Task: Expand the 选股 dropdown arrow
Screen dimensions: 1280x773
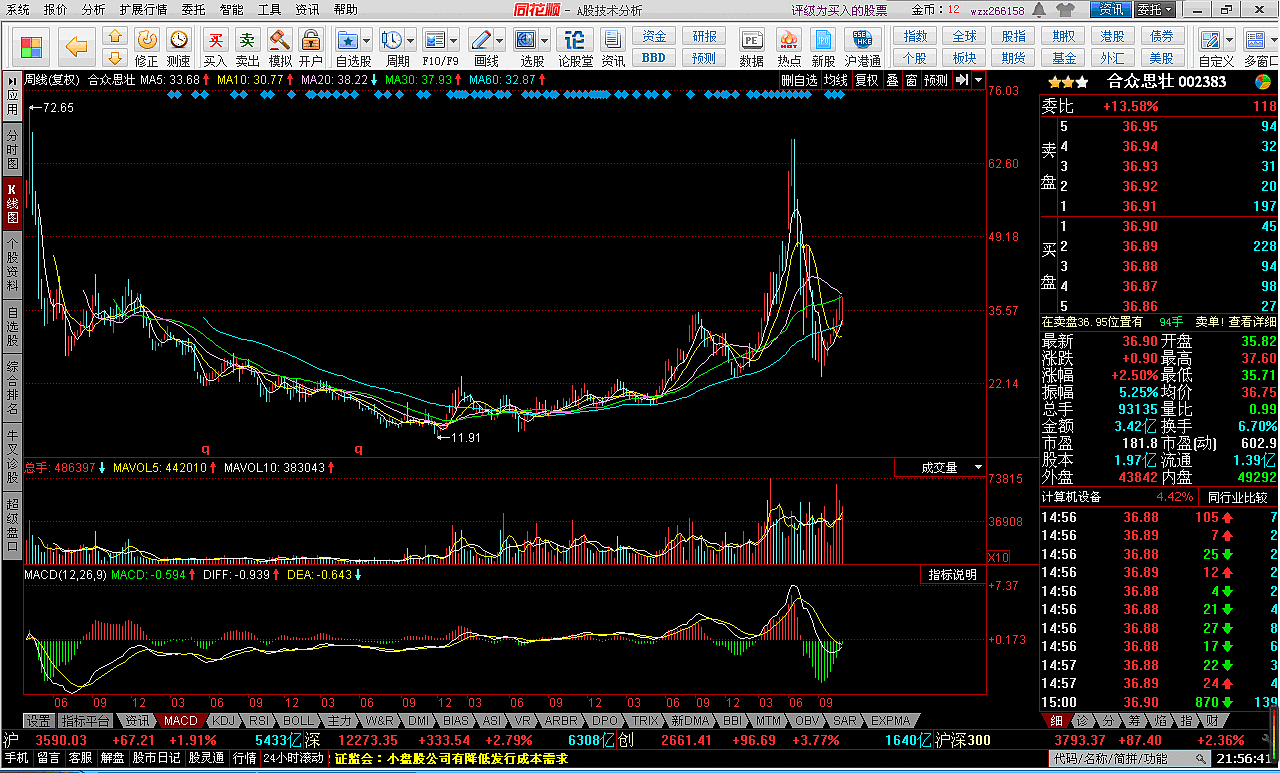Action: [x=544, y=40]
